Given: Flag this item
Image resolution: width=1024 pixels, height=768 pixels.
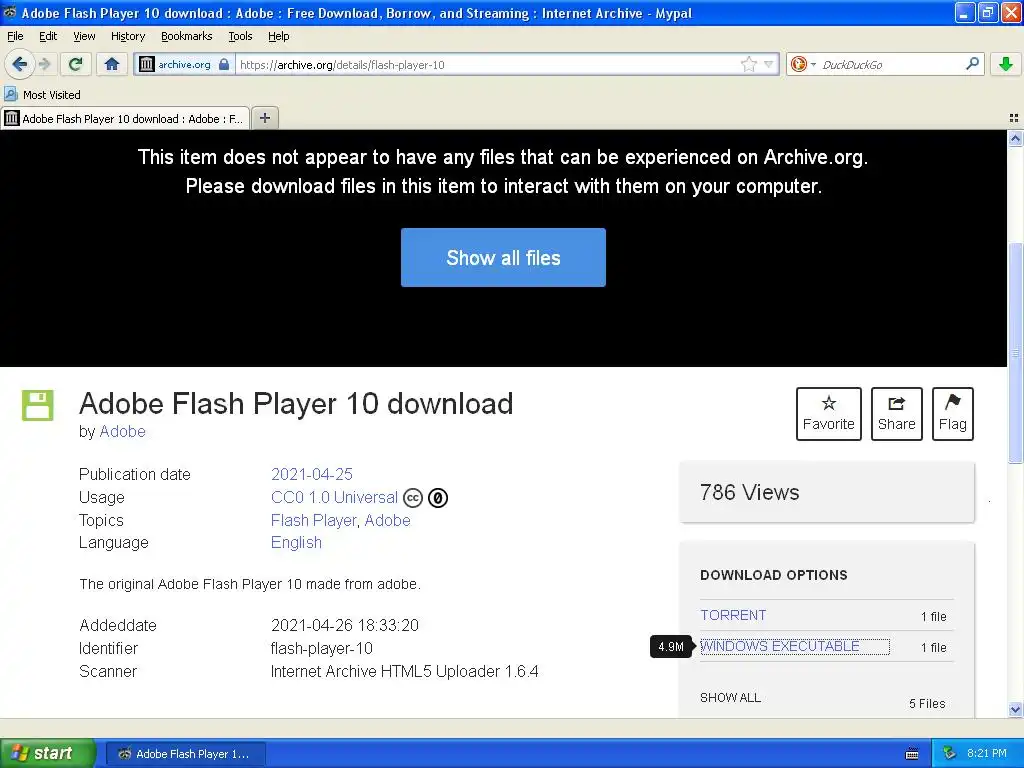Looking at the screenshot, I should (x=953, y=414).
